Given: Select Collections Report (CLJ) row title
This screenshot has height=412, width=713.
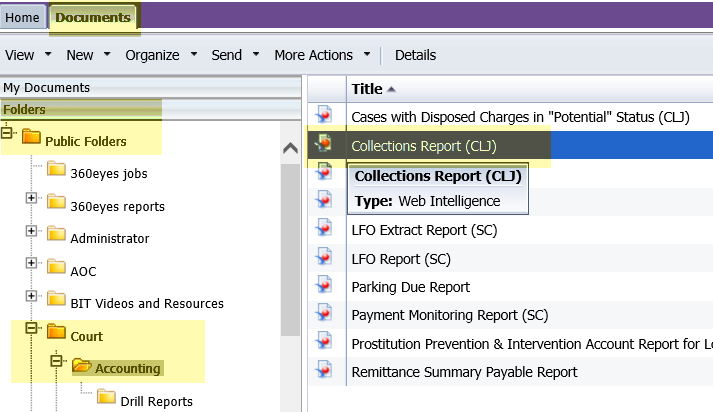Looking at the screenshot, I should click(424, 146).
